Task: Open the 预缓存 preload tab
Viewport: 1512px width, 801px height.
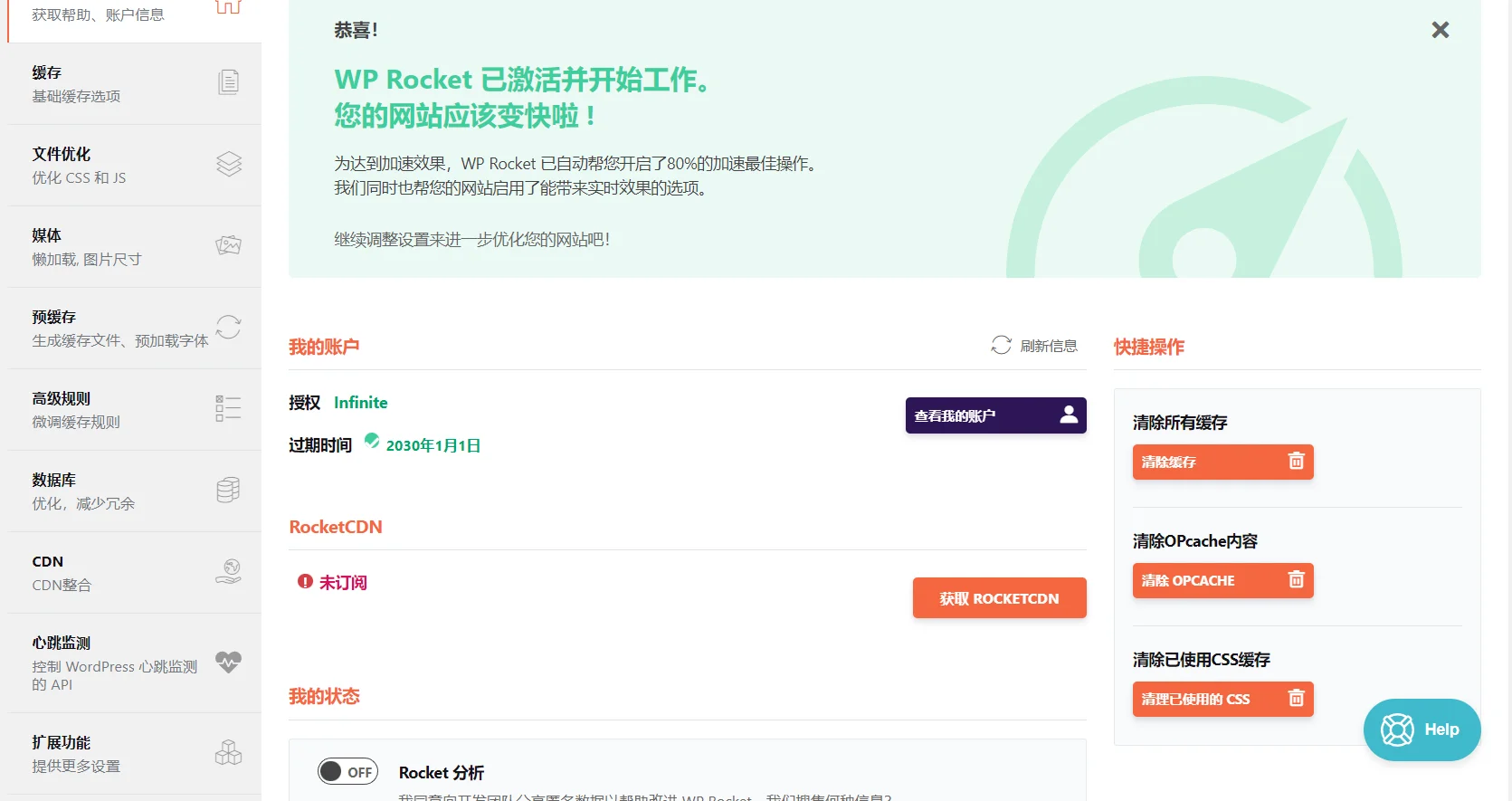Action: tap(134, 329)
